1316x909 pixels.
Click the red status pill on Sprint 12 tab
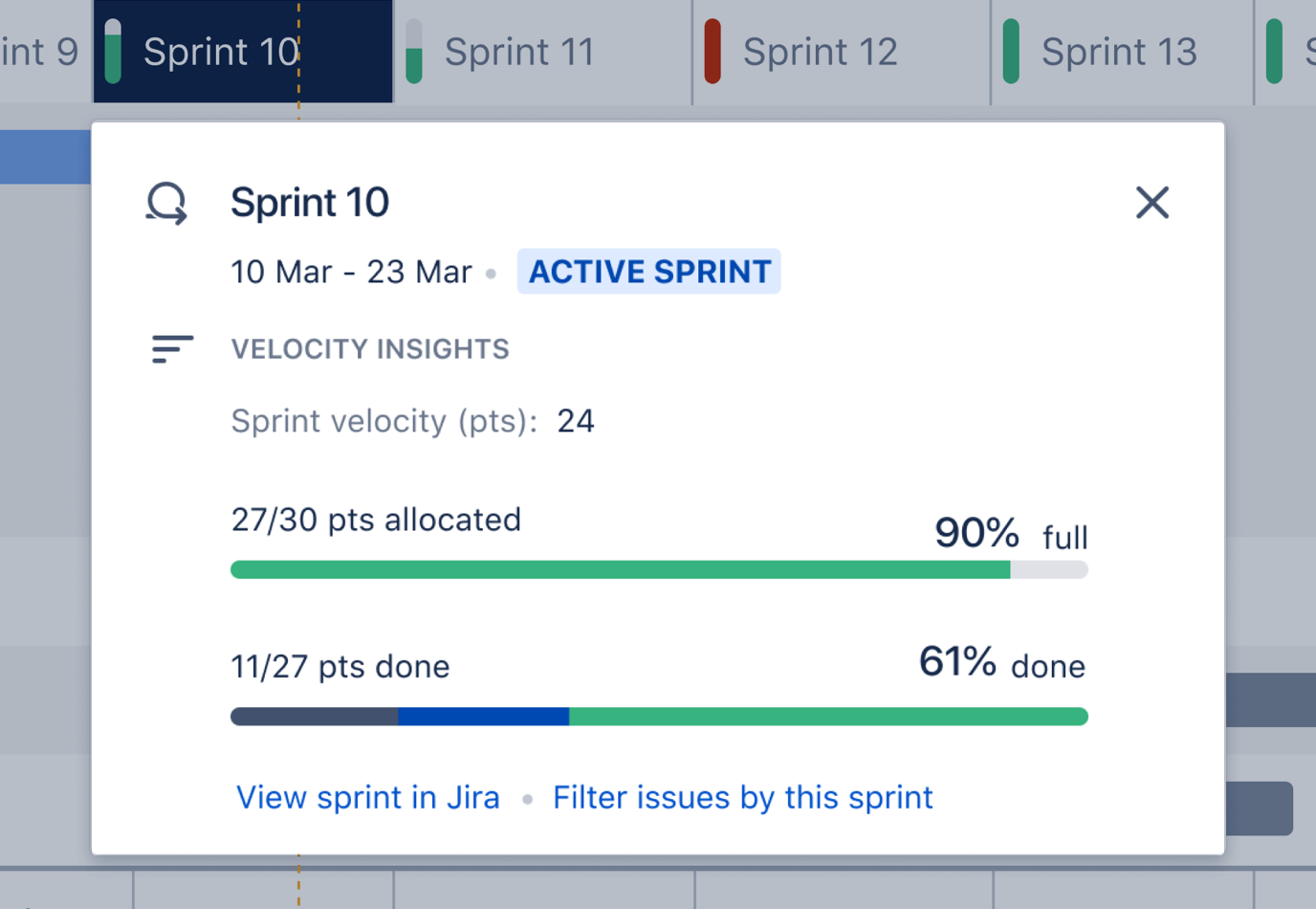[712, 50]
